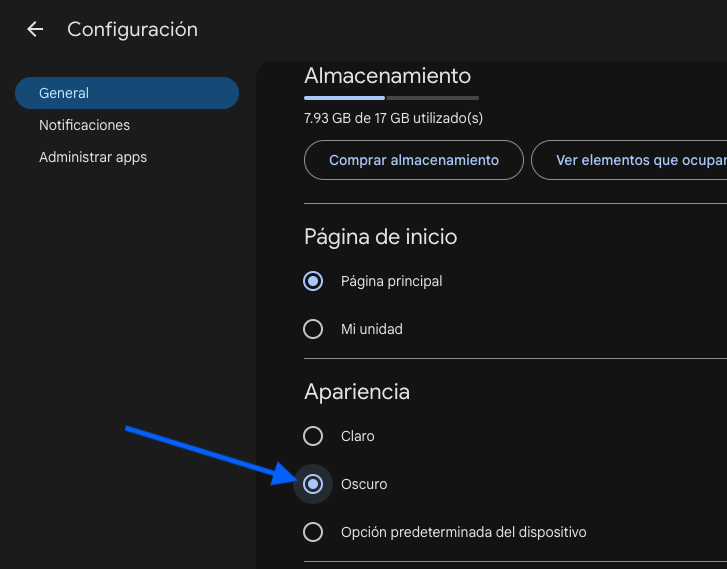Click the 7.93 GB de 17 GB text
Viewport: 727px width, 569px height.
point(393,118)
